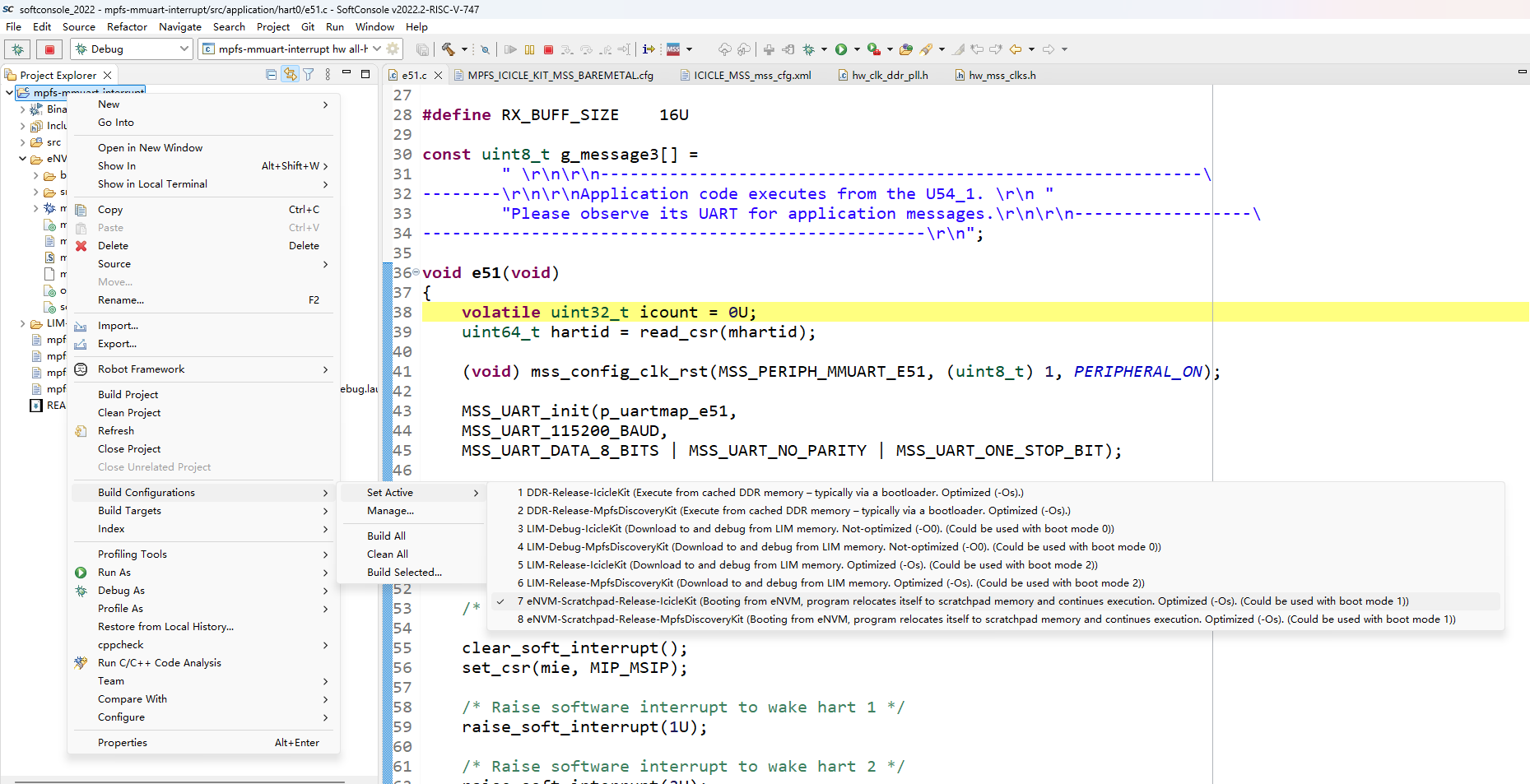Click highlighted code line 38 icount declaration

pyautogui.click(x=975, y=313)
